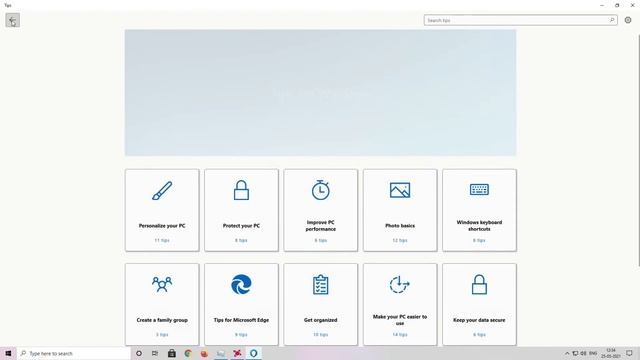The height and width of the screenshot is (360, 640).
Task: Open the Create a family group card
Action: click(x=162, y=304)
